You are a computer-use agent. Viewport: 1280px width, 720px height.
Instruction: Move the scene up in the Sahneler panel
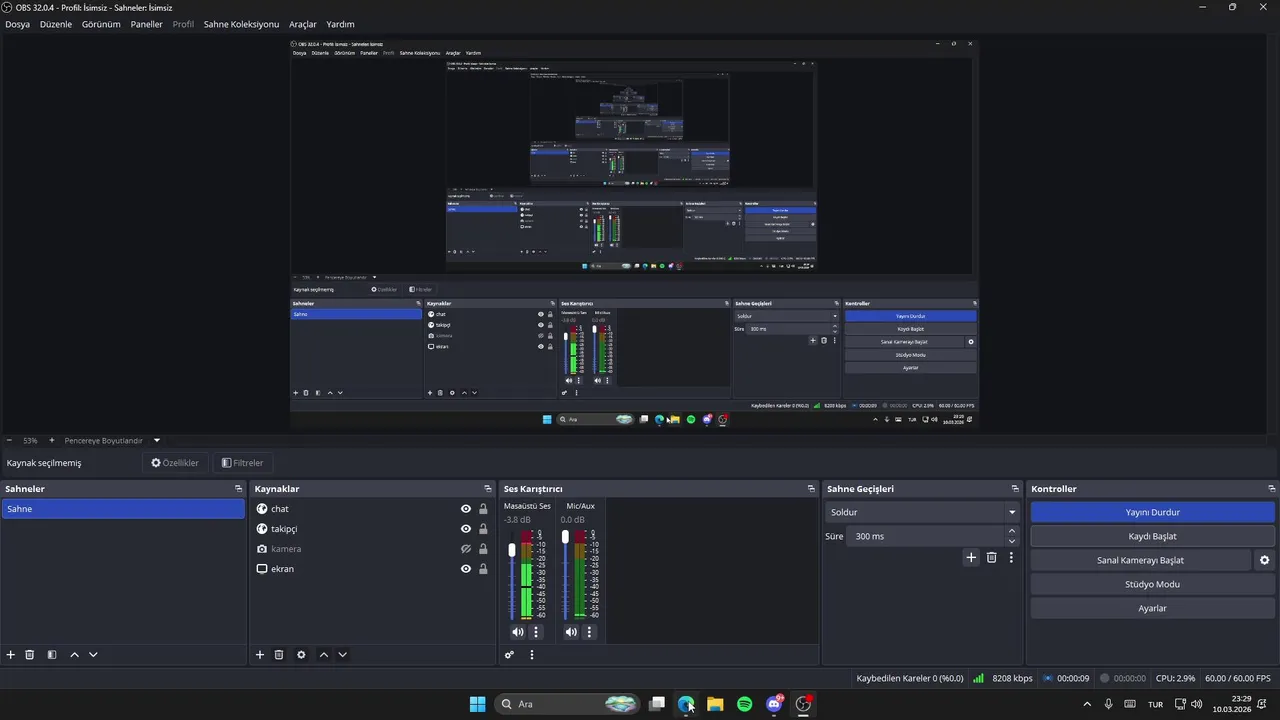pos(74,655)
